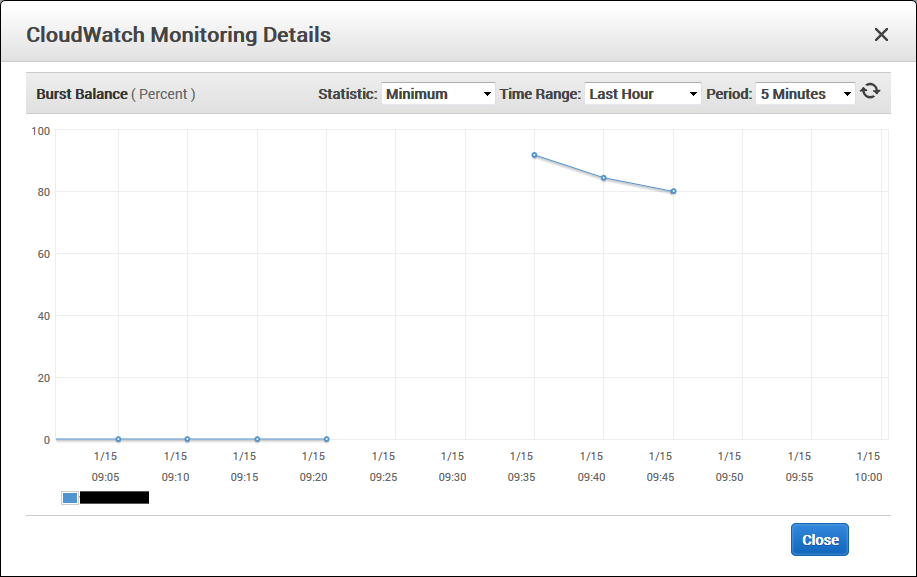
Task: Expand the Time Range dropdown
Action: point(642,94)
